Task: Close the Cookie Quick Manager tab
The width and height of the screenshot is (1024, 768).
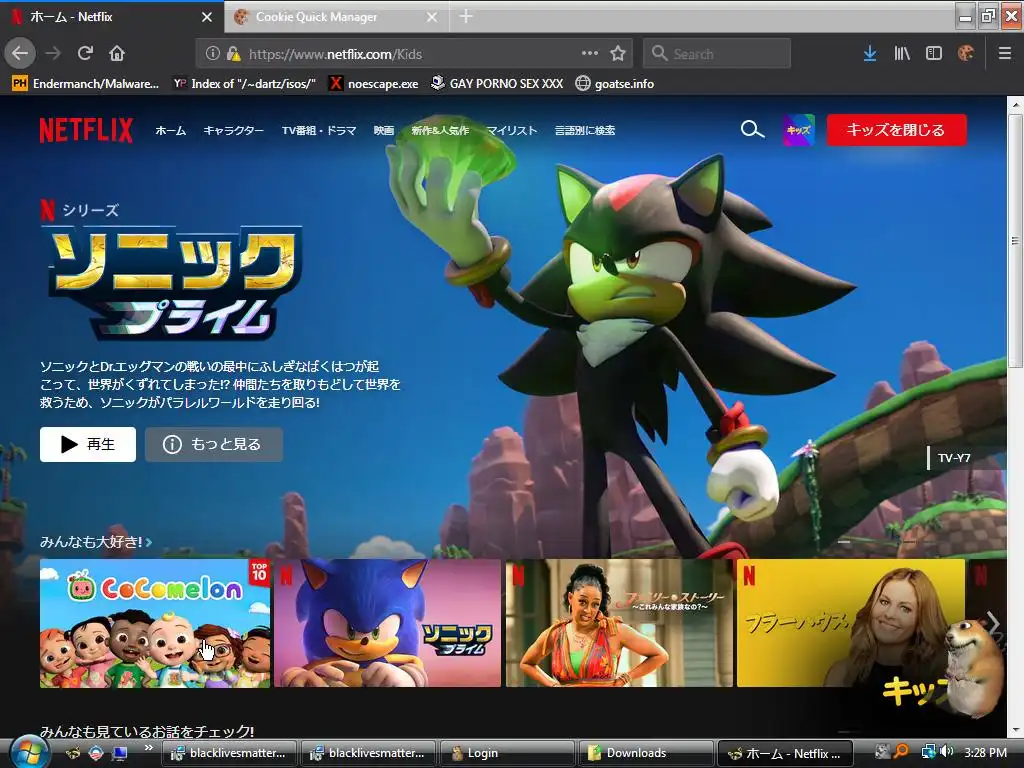Action: pyautogui.click(x=432, y=17)
